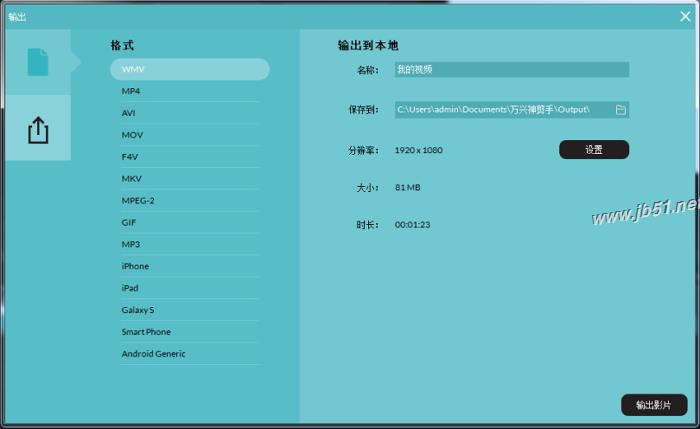Click the 格式 heading
Screen dimensions: 700x429
click(122, 46)
